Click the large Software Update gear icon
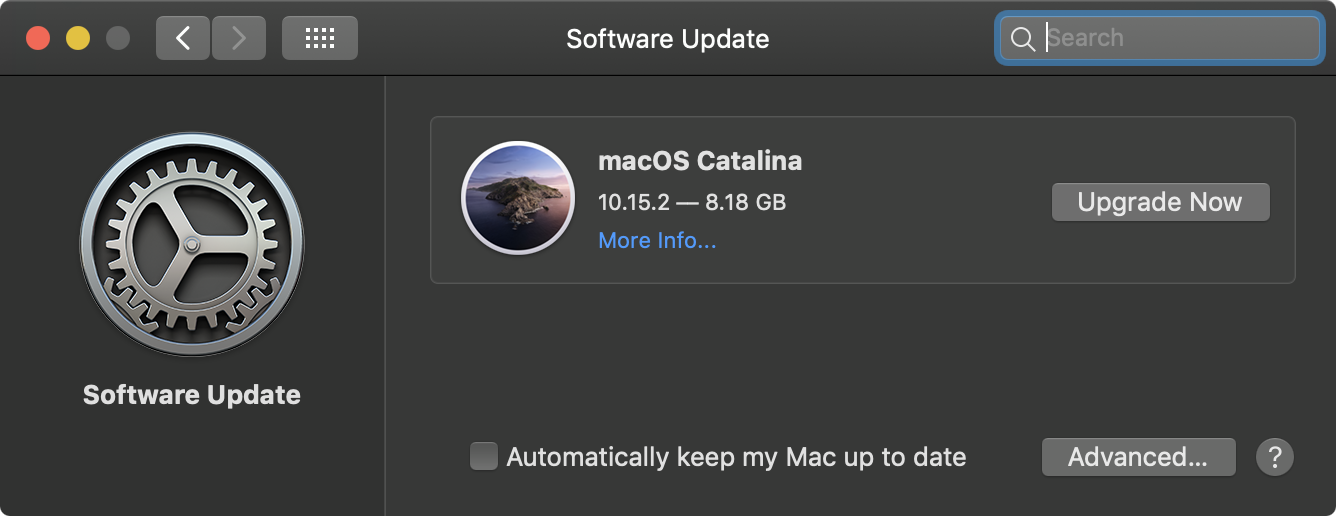Screen dimensions: 1336x516 pyautogui.click(x=192, y=245)
